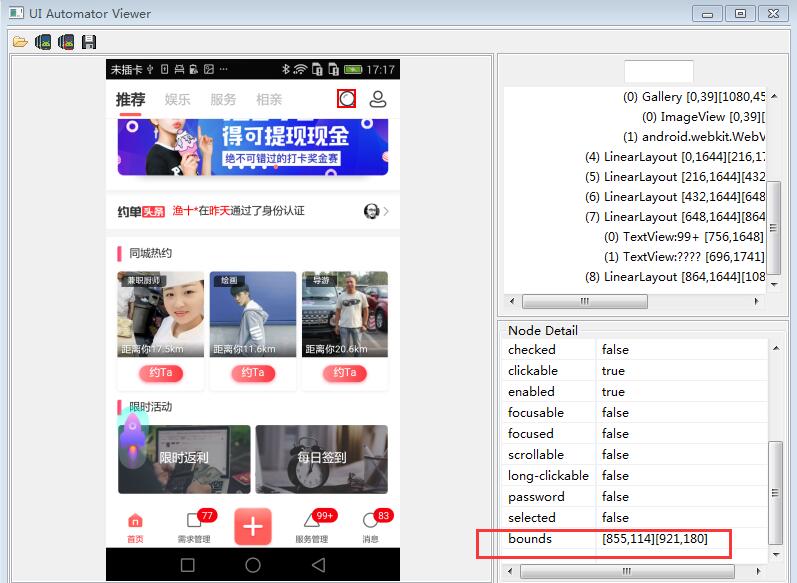The image size is (797, 583).
Task: Select the android.webkit.WebView tree node
Action: click(694, 137)
